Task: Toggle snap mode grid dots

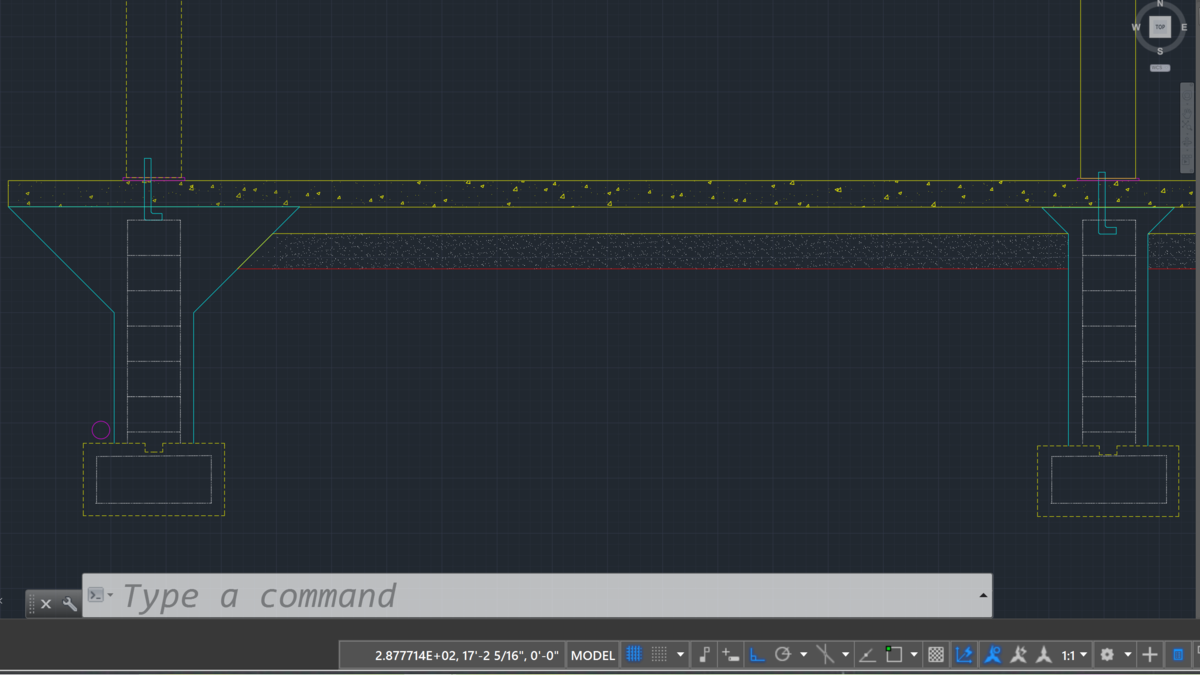Action: (x=659, y=655)
